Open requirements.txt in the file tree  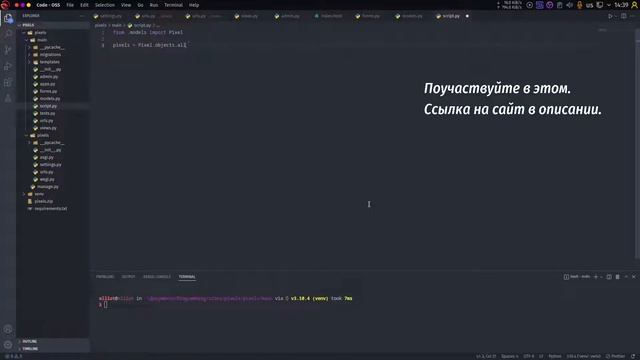click(51, 209)
